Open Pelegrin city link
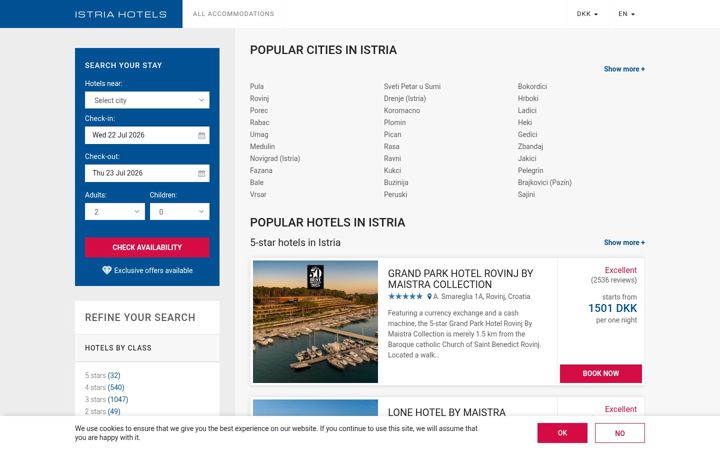This screenshot has width=720, height=450. [x=530, y=170]
